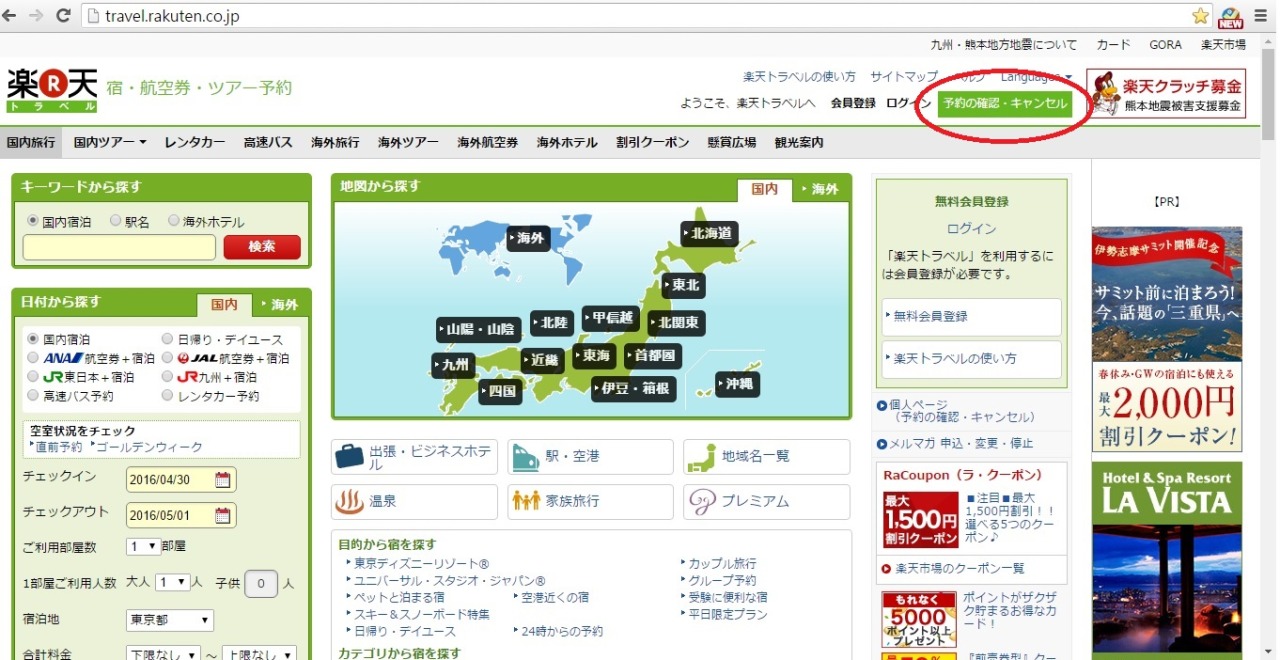Select the 四国 region on the map
Screen dimensions: 1280x660
click(500, 391)
